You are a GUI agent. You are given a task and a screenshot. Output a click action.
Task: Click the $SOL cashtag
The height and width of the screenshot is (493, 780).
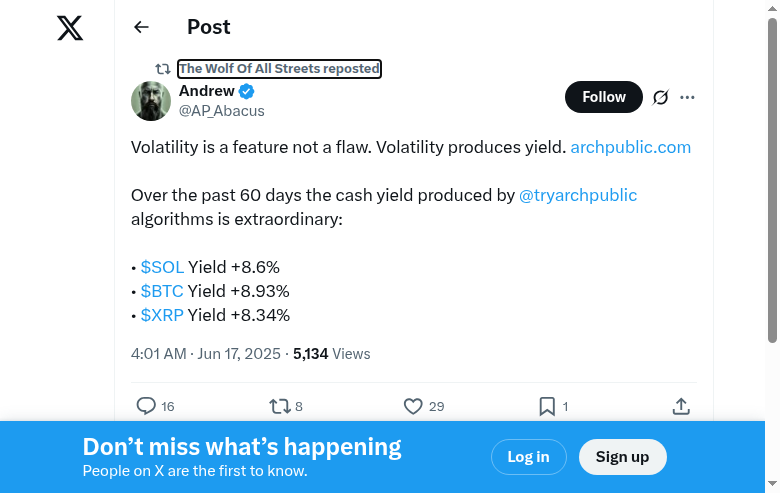point(162,267)
